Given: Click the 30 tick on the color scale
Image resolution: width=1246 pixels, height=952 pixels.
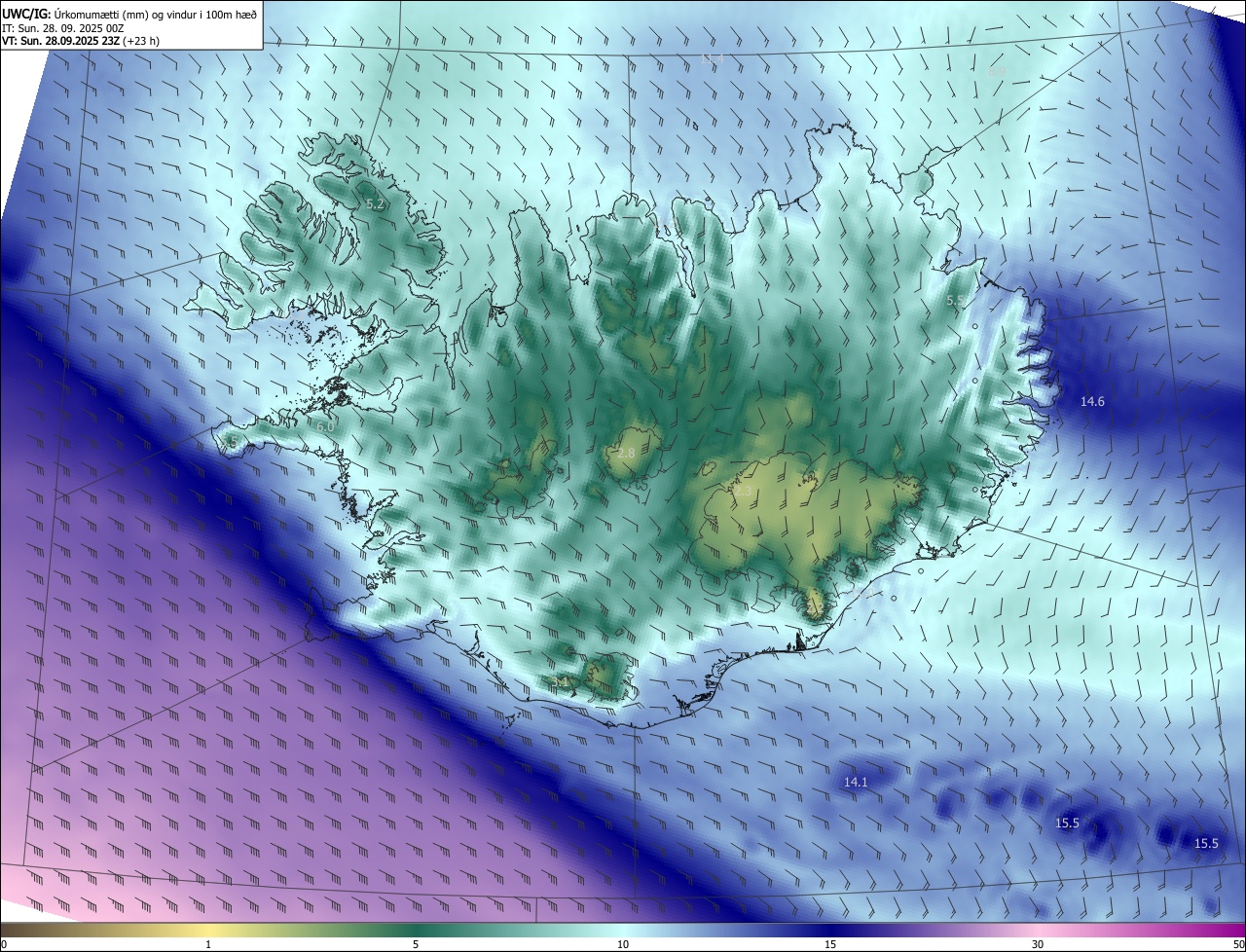Looking at the screenshot, I should pyautogui.click(x=1038, y=944).
